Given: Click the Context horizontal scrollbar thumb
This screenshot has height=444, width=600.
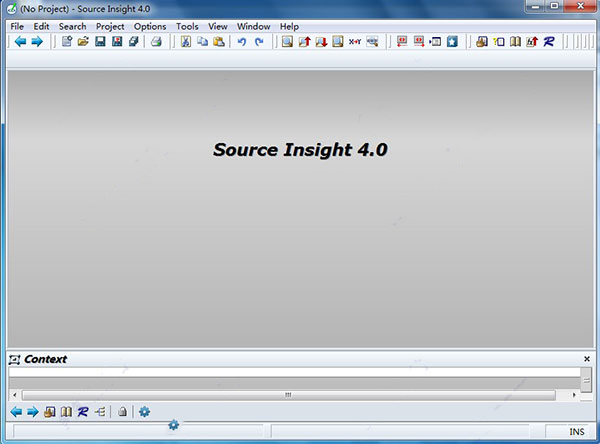Looking at the screenshot, I should click(x=289, y=395).
